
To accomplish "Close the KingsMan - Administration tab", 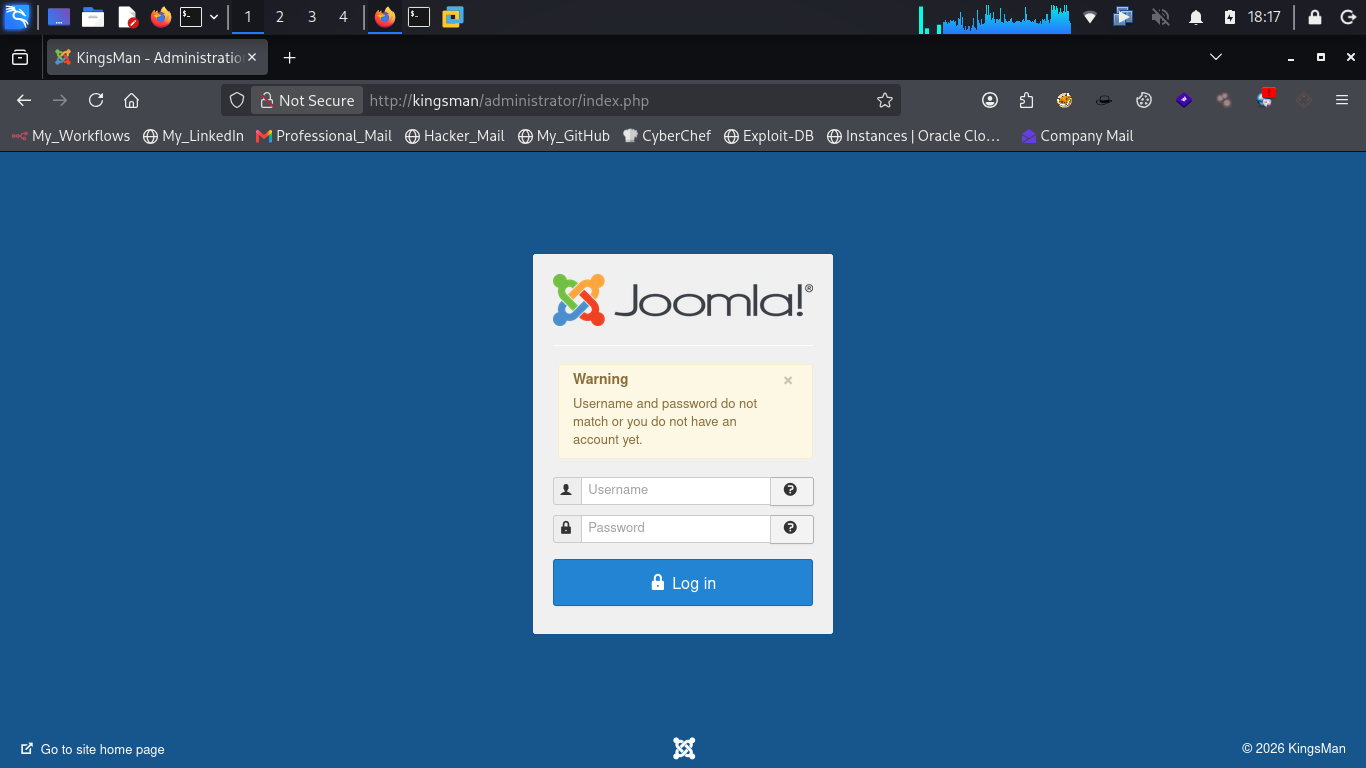I will [252, 58].
